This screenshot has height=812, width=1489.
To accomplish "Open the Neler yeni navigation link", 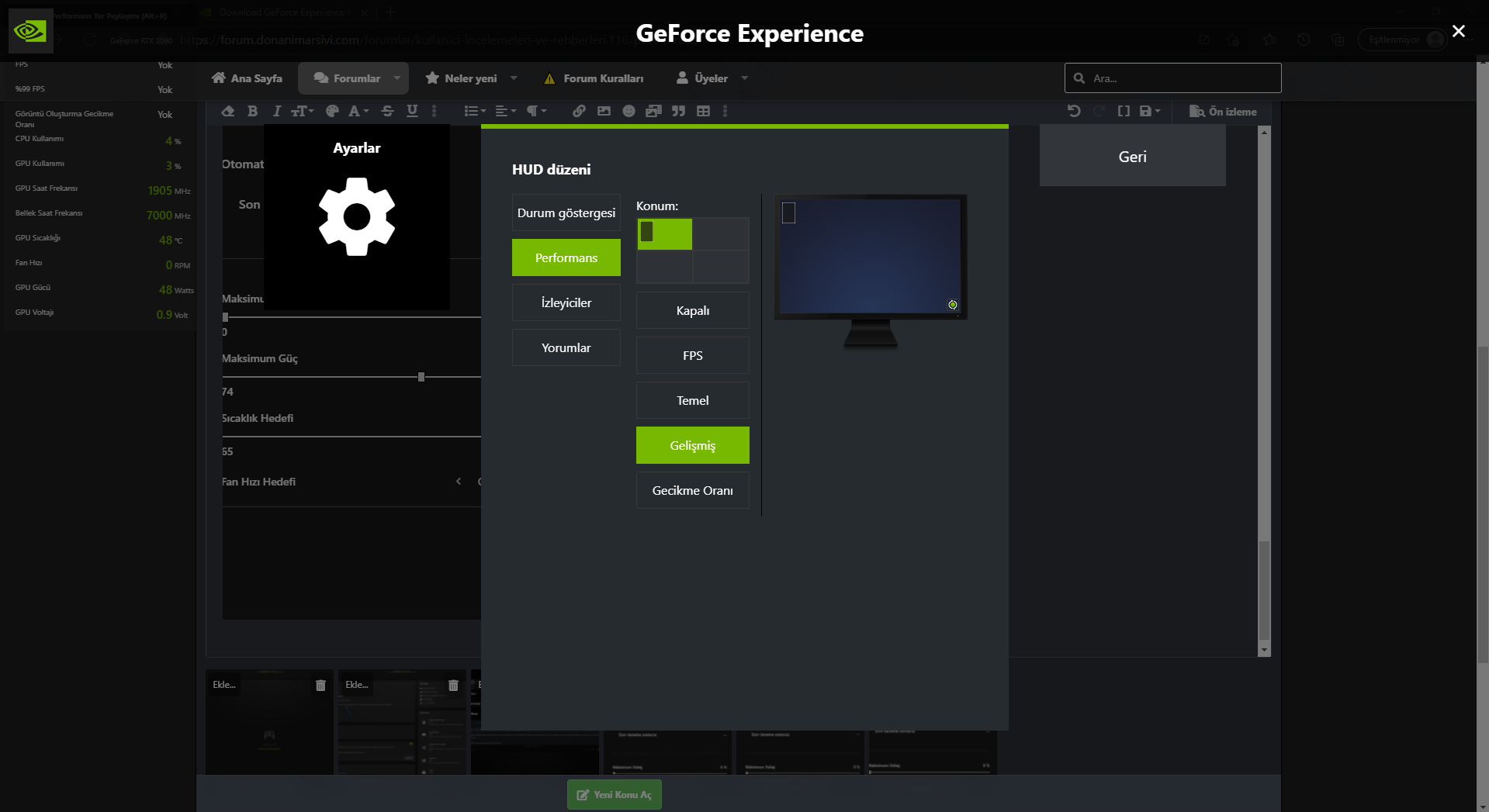I will 461,78.
